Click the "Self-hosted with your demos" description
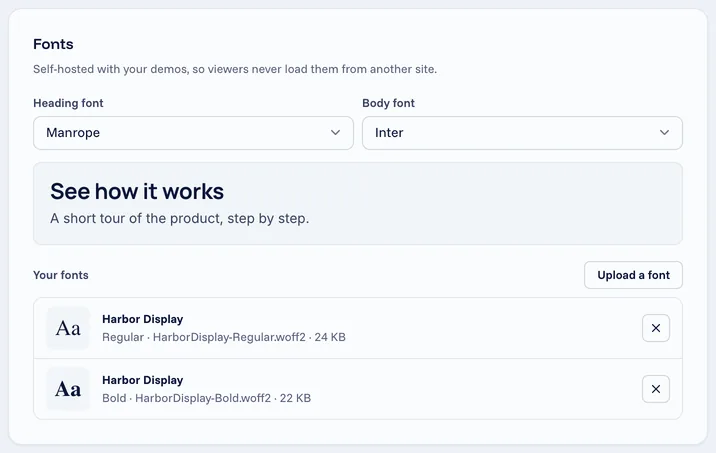Image resolution: width=716 pixels, height=453 pixels. pyautogui.click(x=235, y=69)
